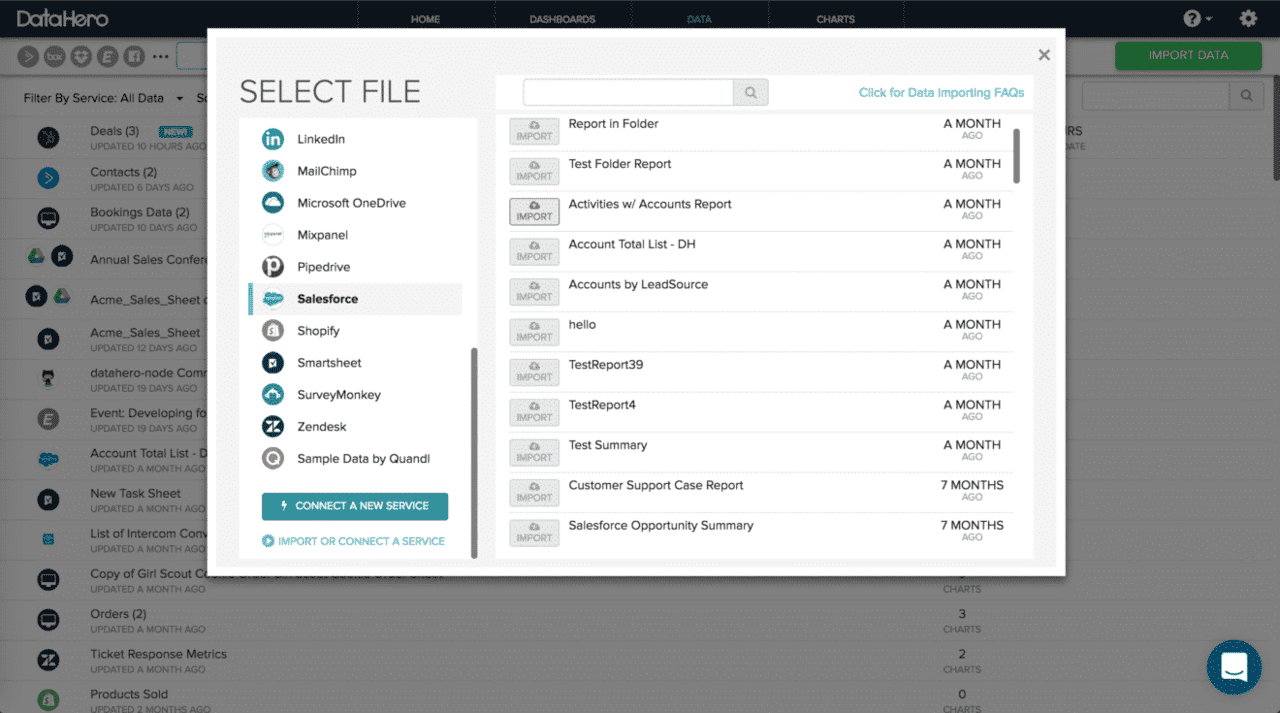Choose the Microsoft OneDrive cloud icon
This screenshot has width=1280, height=713.
click(272, 203)
